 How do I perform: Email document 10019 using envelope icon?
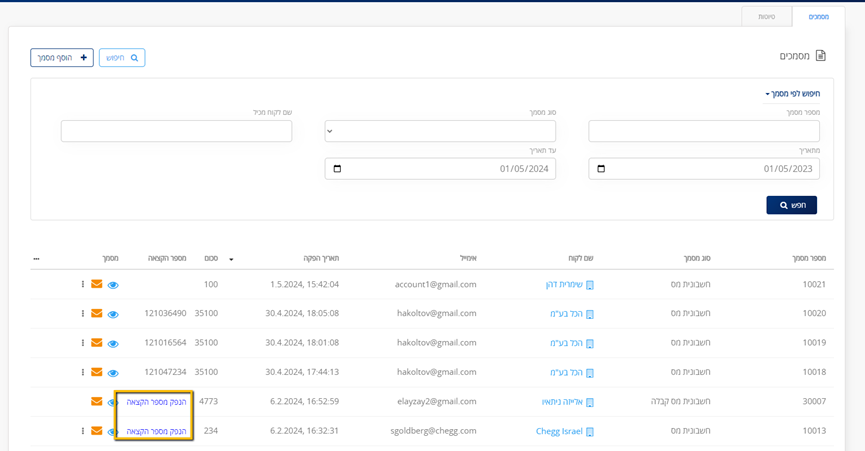point(97,342)
